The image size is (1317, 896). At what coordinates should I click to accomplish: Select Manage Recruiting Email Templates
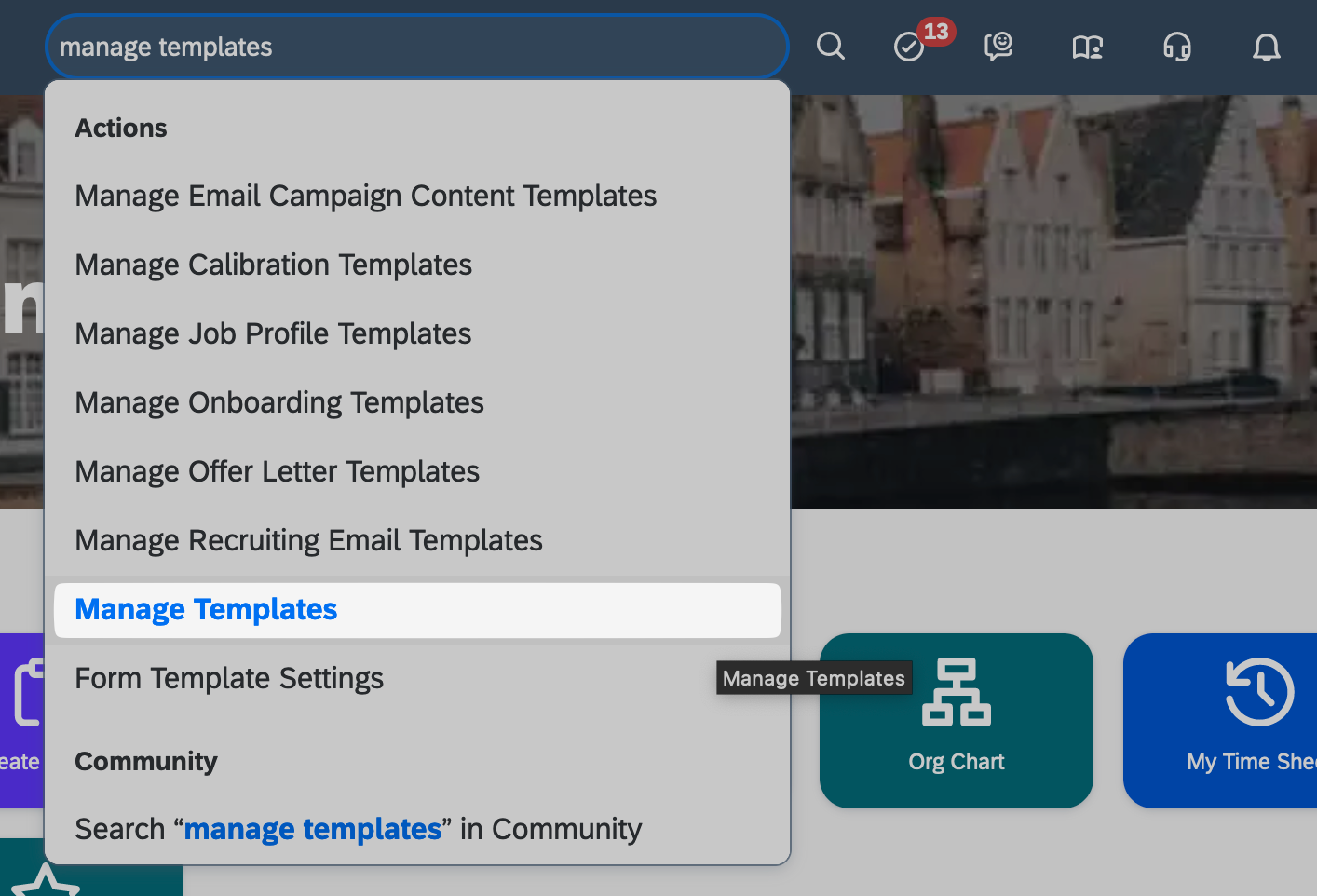tap(308, 540)
